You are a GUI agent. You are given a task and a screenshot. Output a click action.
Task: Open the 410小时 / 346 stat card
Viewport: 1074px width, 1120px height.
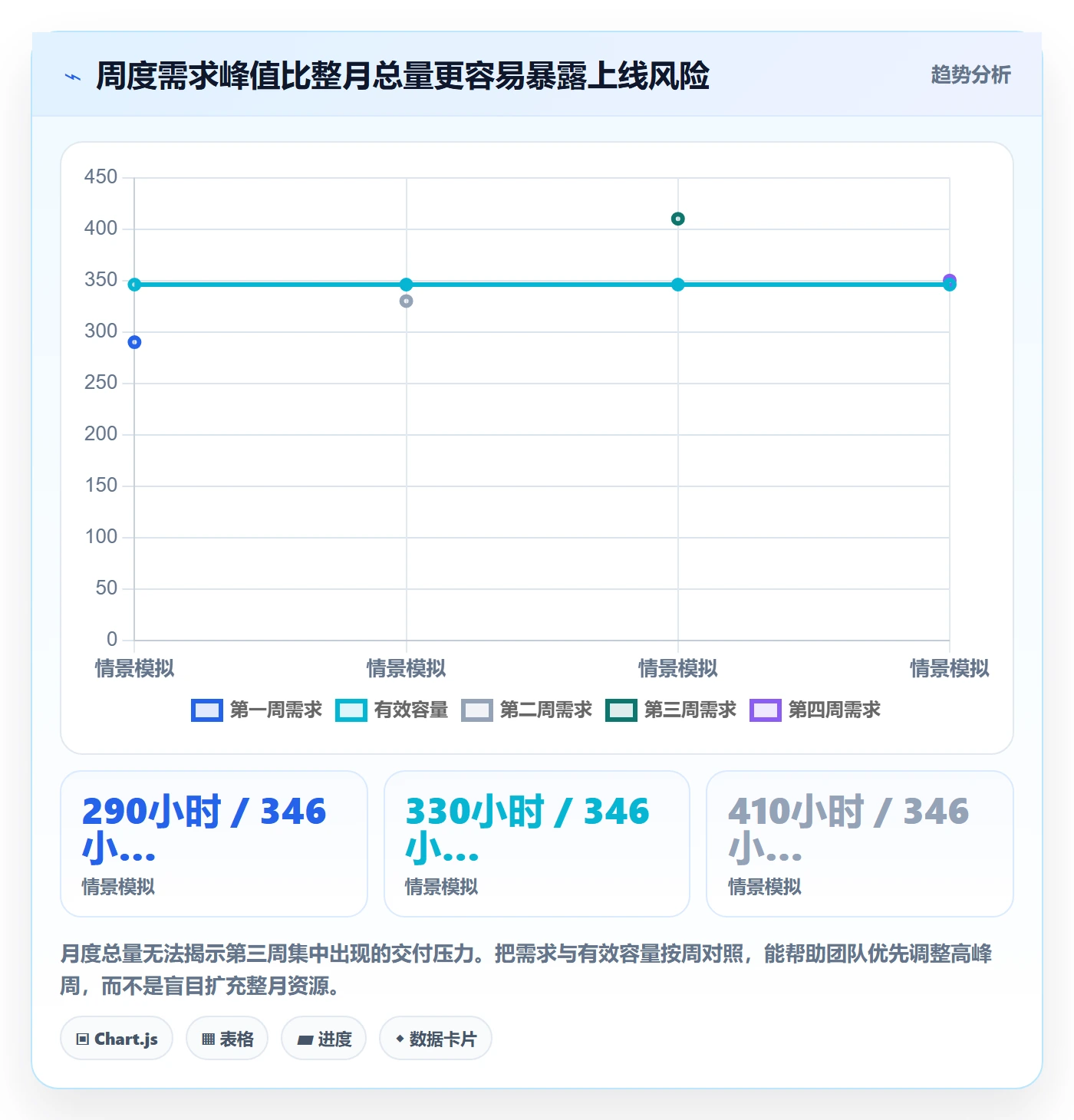[x=860, y=844]
